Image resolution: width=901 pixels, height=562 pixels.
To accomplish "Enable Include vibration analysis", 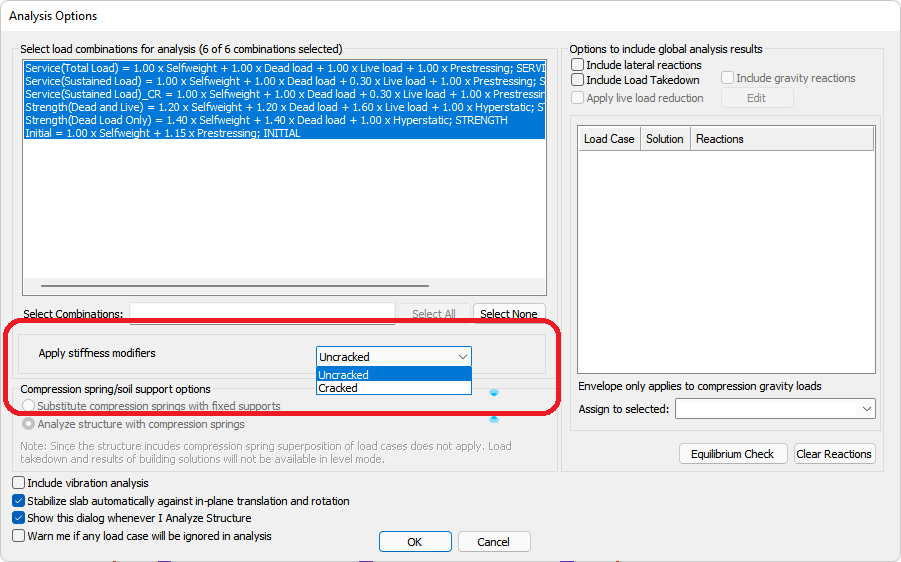I will pyautogui.click(x=19, y=483).
